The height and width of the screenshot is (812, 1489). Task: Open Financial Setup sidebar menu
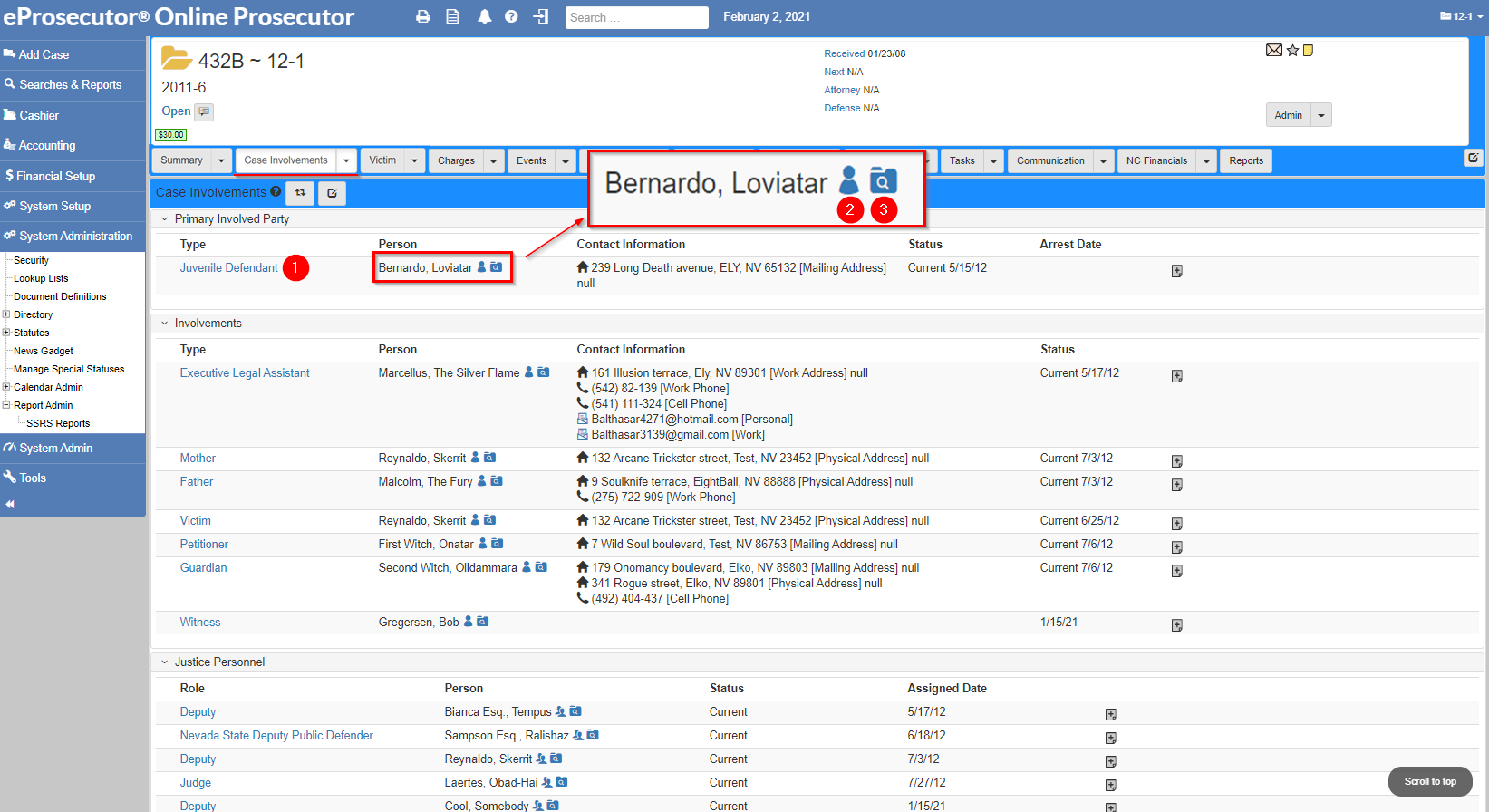73,176
